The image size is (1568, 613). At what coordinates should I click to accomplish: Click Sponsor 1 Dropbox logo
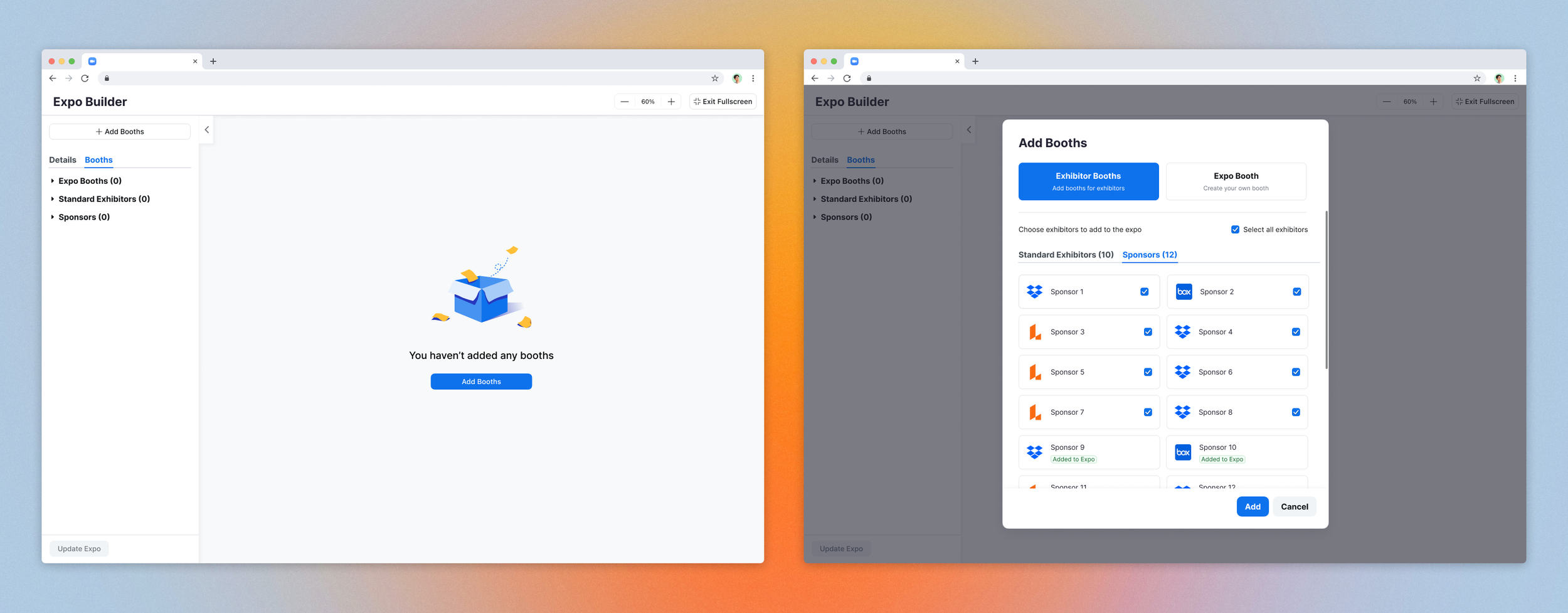coord(1035,292)
